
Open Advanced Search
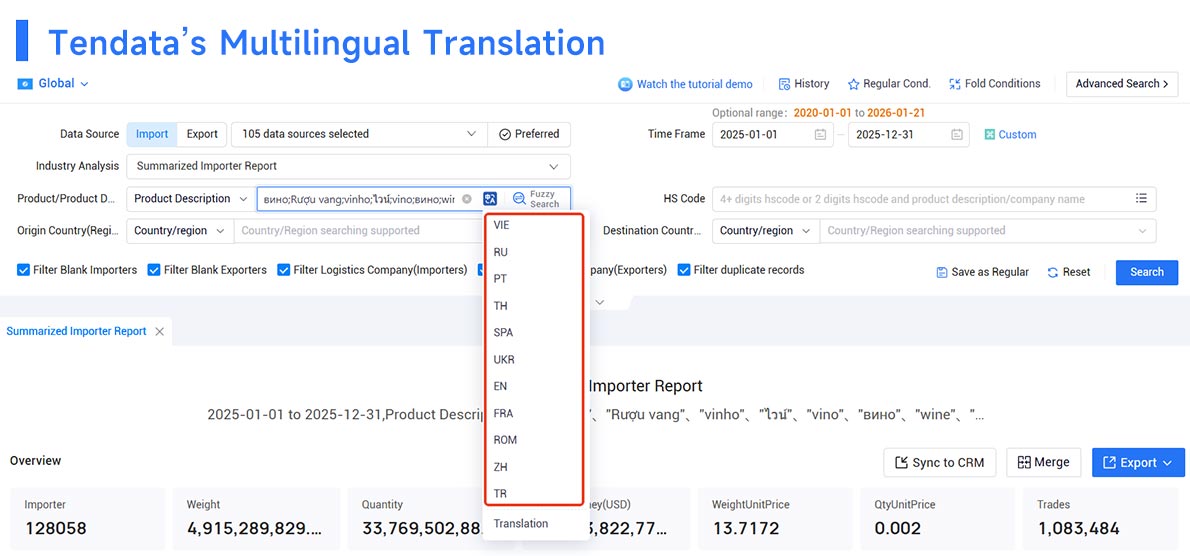point(1122,83)
